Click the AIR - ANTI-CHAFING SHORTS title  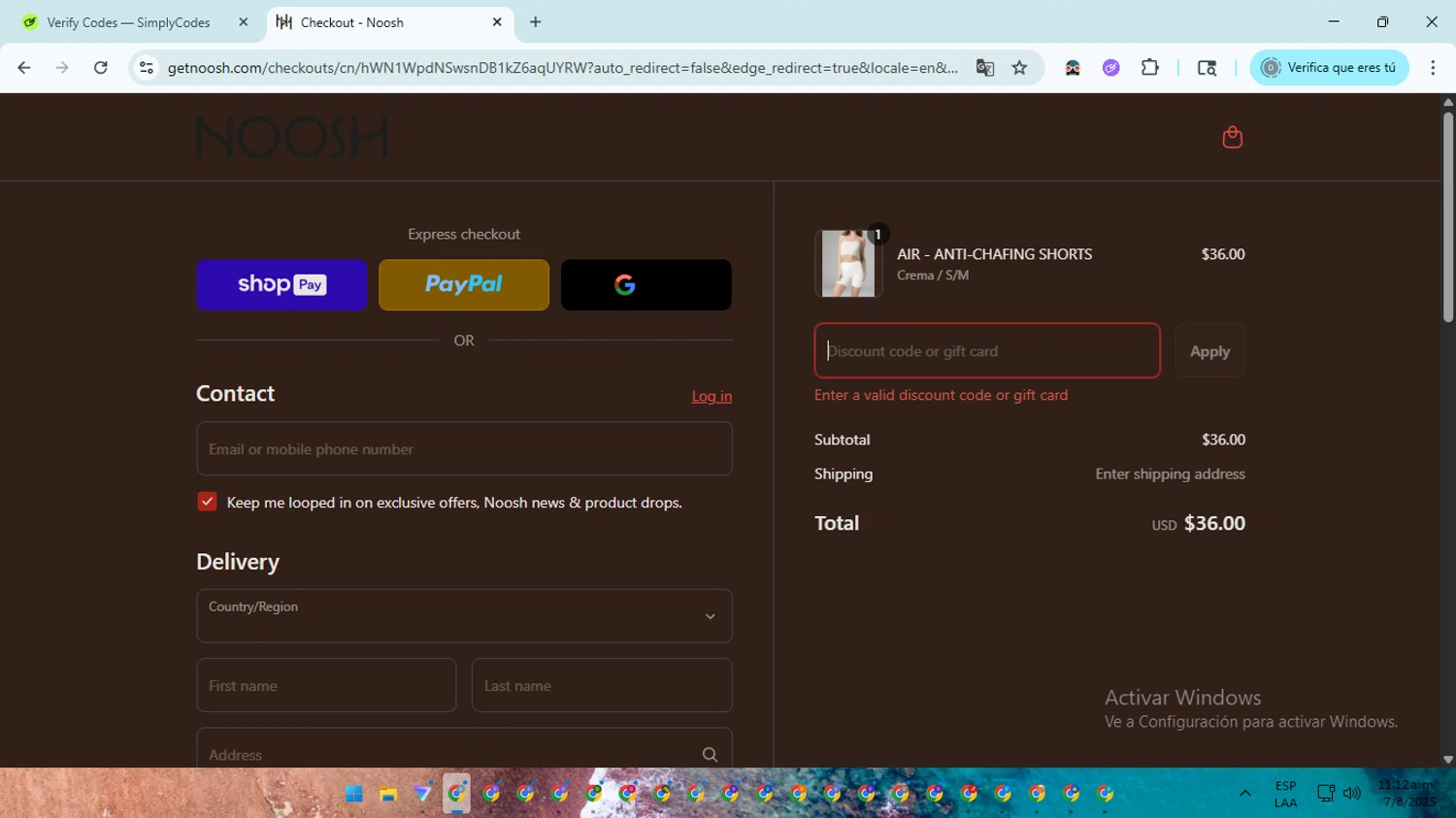pyautogui.click(x=994, y=254)
